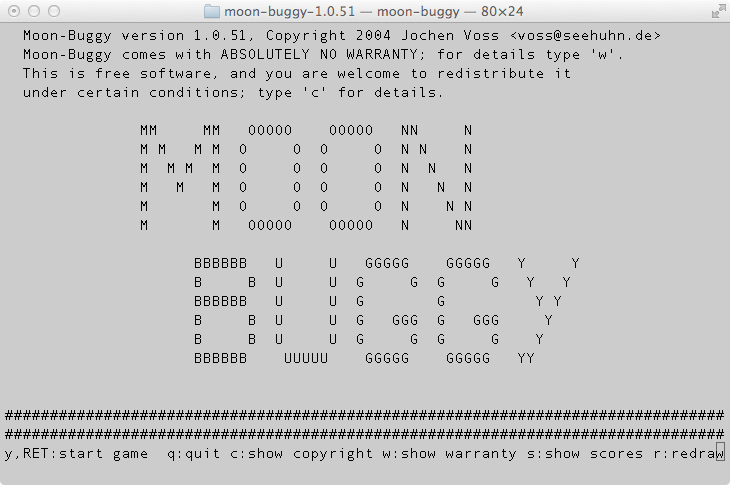The height and width of the screenshot is (485, 730).
Task: Click the 'Copyright 2004 Jochen Voss' text
Action: [382, 35]
